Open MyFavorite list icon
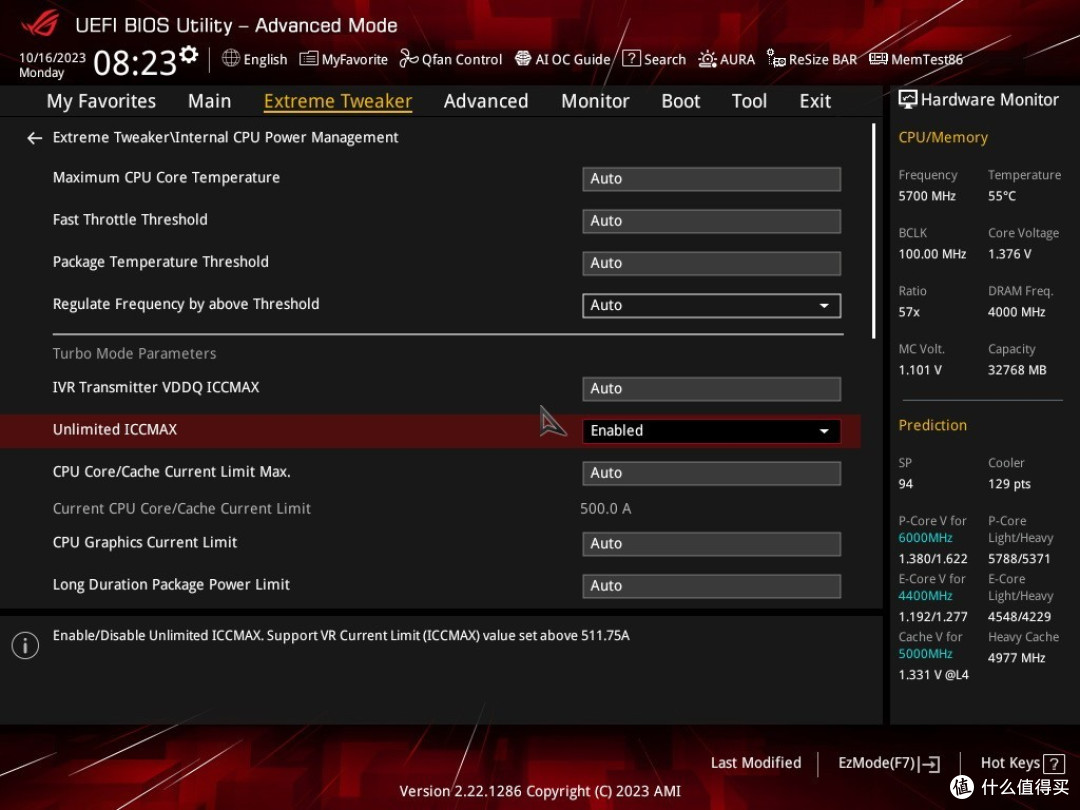The image size is (1080, 810). (309, 59)
